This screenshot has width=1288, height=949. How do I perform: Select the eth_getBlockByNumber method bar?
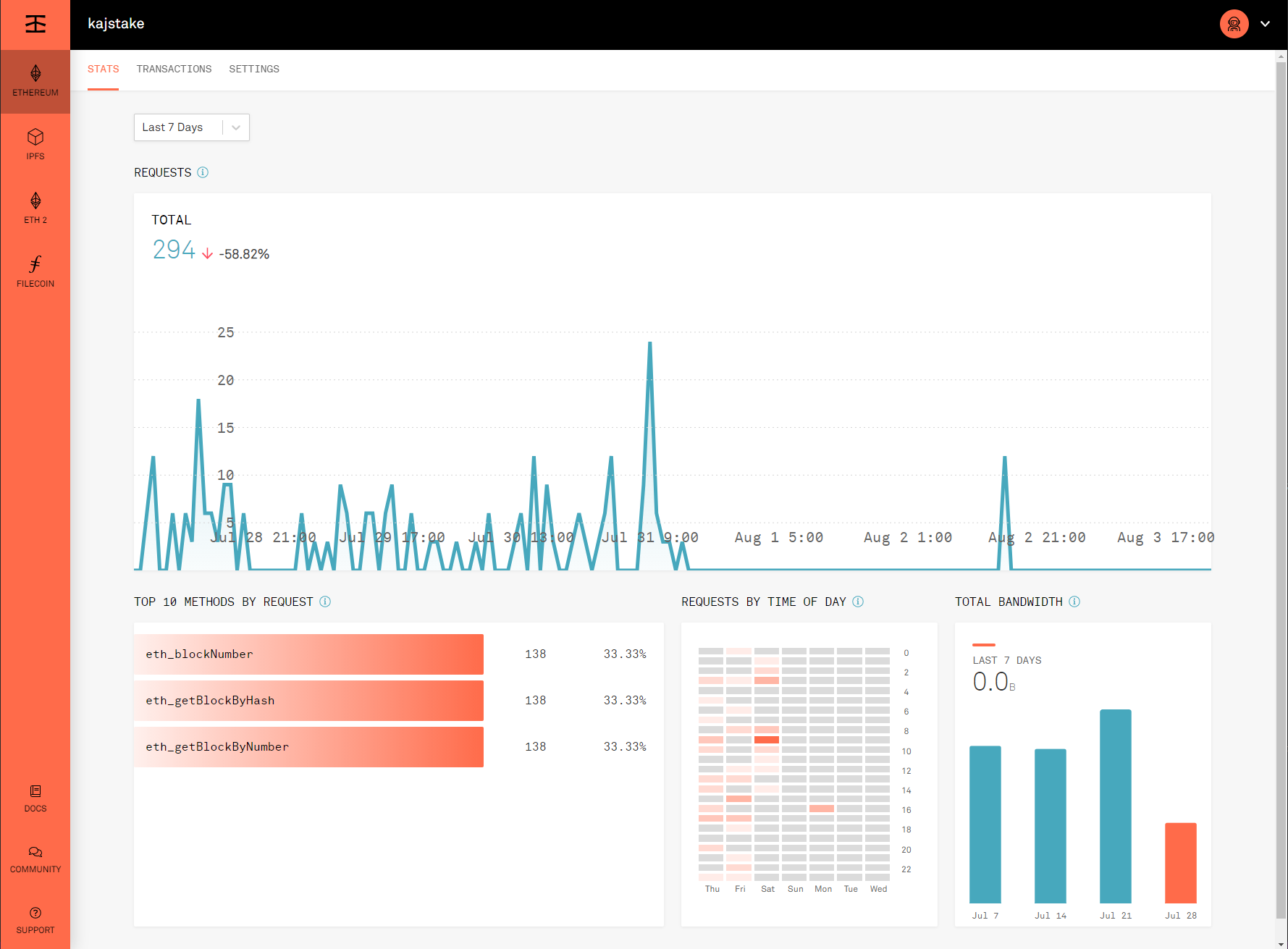(x=308, y=747)
